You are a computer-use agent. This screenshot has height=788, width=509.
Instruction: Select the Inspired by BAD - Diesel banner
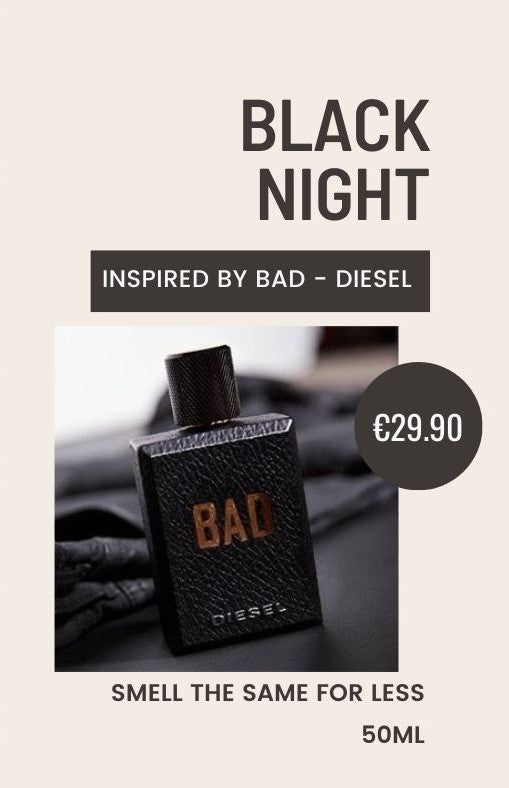[260, 281]
